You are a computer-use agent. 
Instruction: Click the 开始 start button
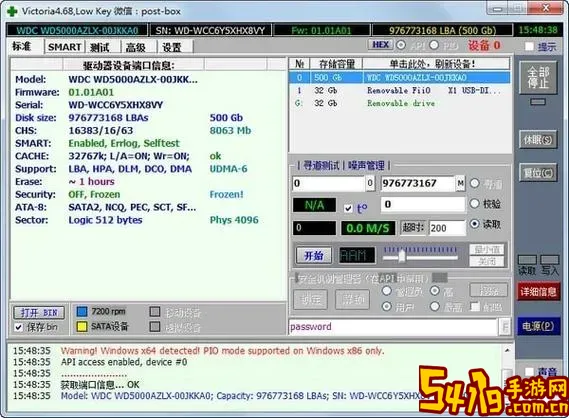click(314, 256)
